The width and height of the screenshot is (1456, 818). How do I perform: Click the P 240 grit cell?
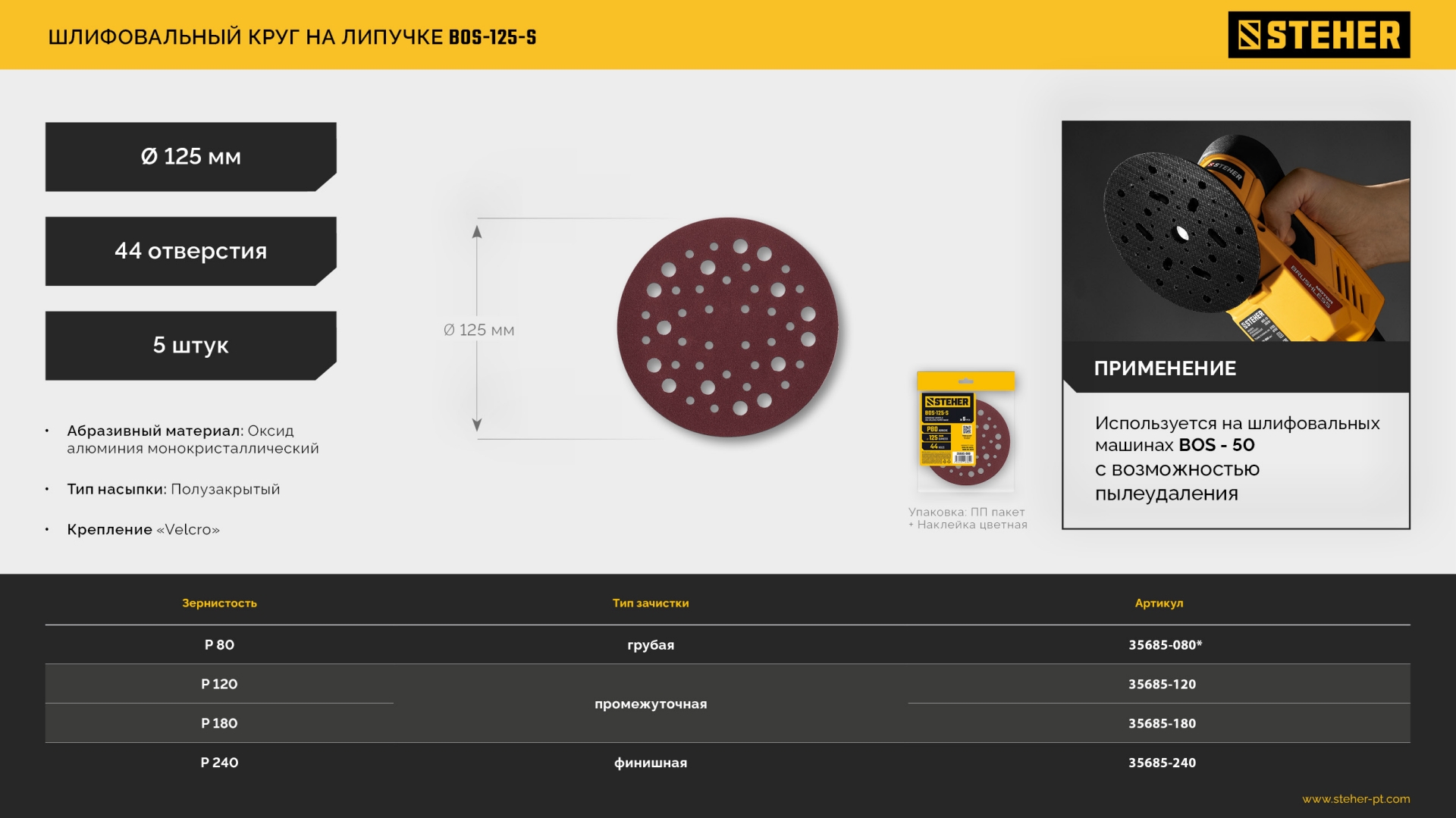coord(219,763)
